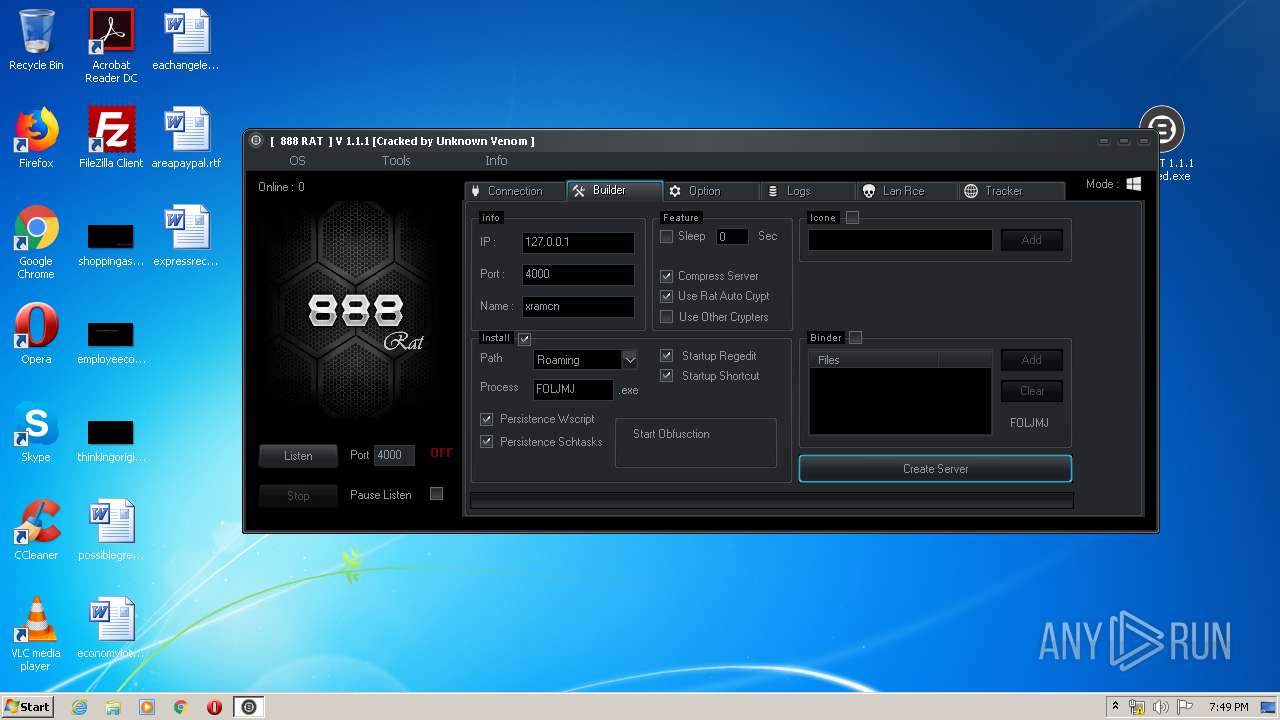Toggle Use Rat Auto Crypt checkbox
Viewport: 1280px width, 720px height.
[x=667, y=296]
